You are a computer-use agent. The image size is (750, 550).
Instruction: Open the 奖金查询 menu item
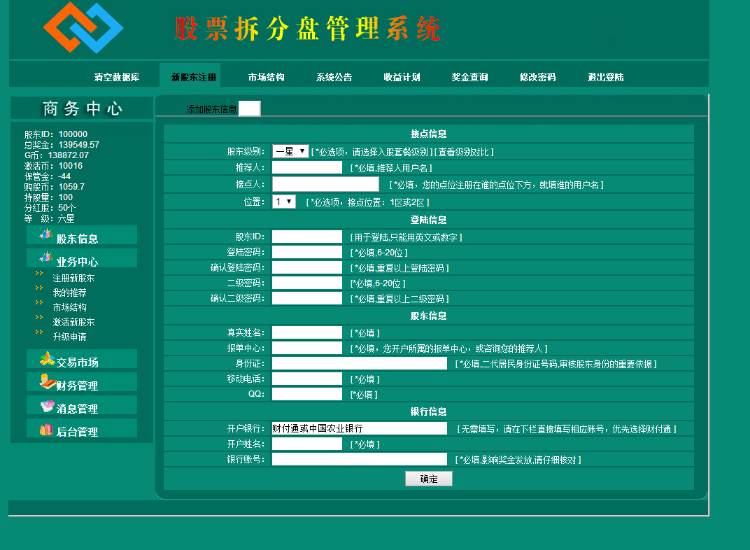tap(470, 77)
